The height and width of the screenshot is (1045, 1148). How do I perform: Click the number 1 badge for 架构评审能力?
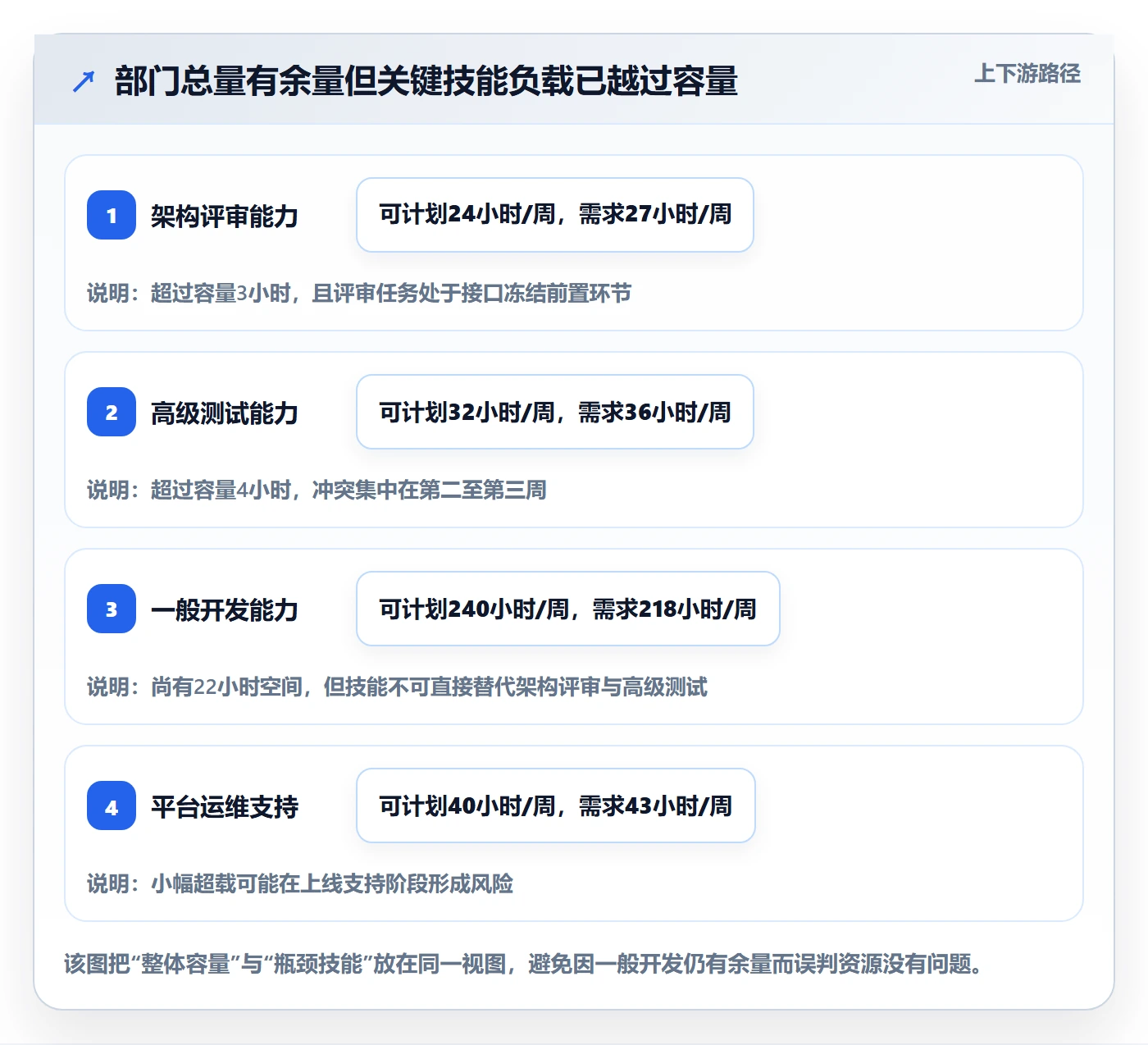[112, 215]
